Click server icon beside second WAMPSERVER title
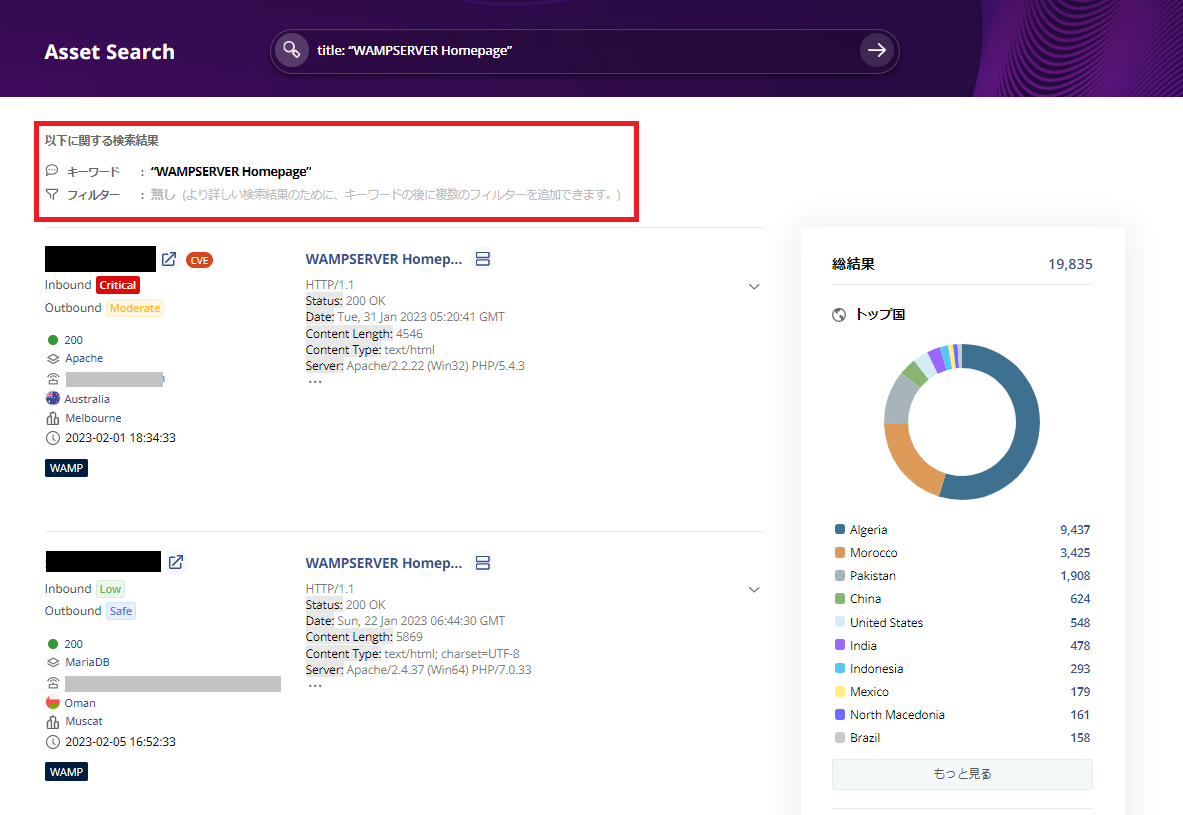 point(483,563)
